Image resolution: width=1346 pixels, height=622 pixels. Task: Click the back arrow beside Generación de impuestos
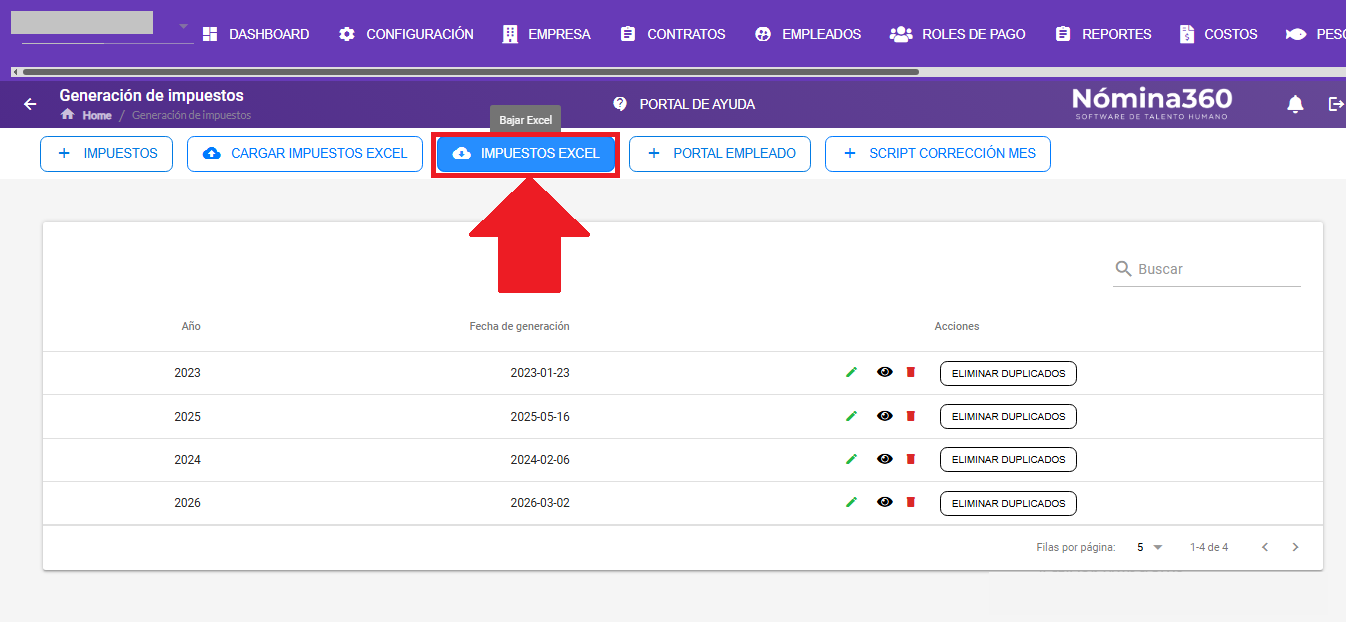tap(30, 104)
